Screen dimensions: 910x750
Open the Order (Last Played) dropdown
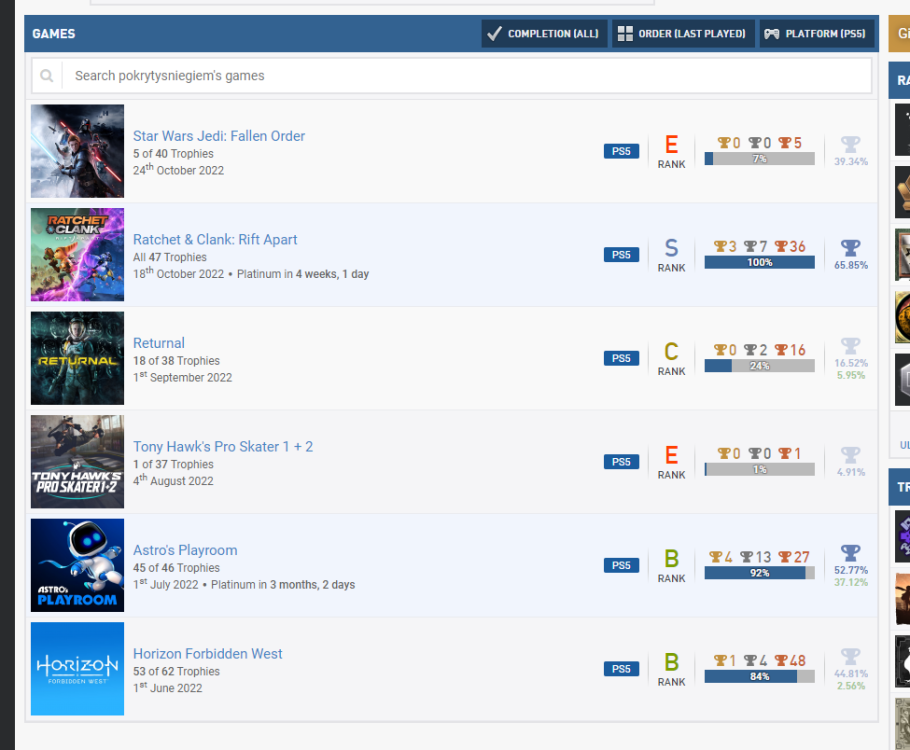coord(682,34)
